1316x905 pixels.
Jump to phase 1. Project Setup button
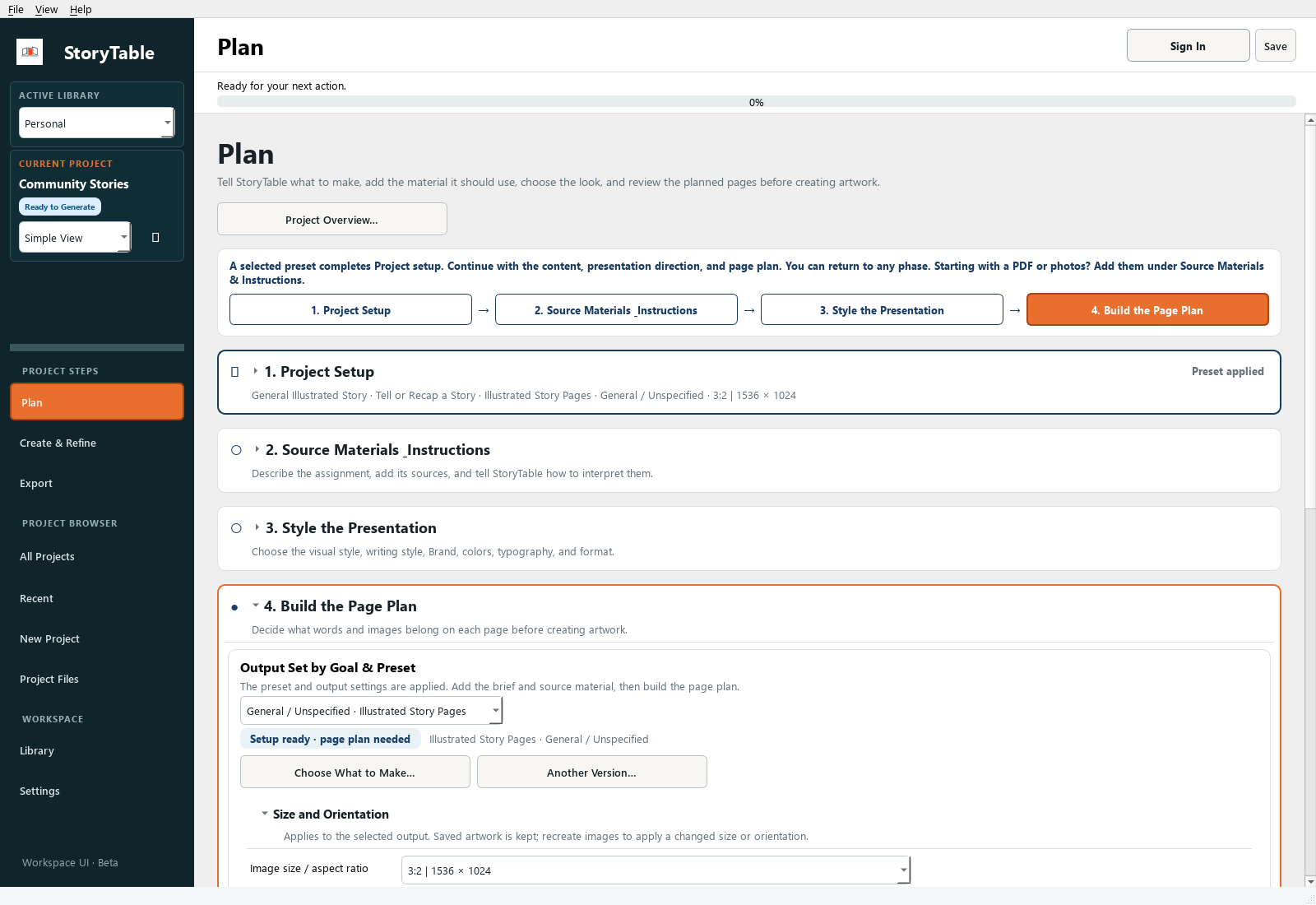point(350,310)
